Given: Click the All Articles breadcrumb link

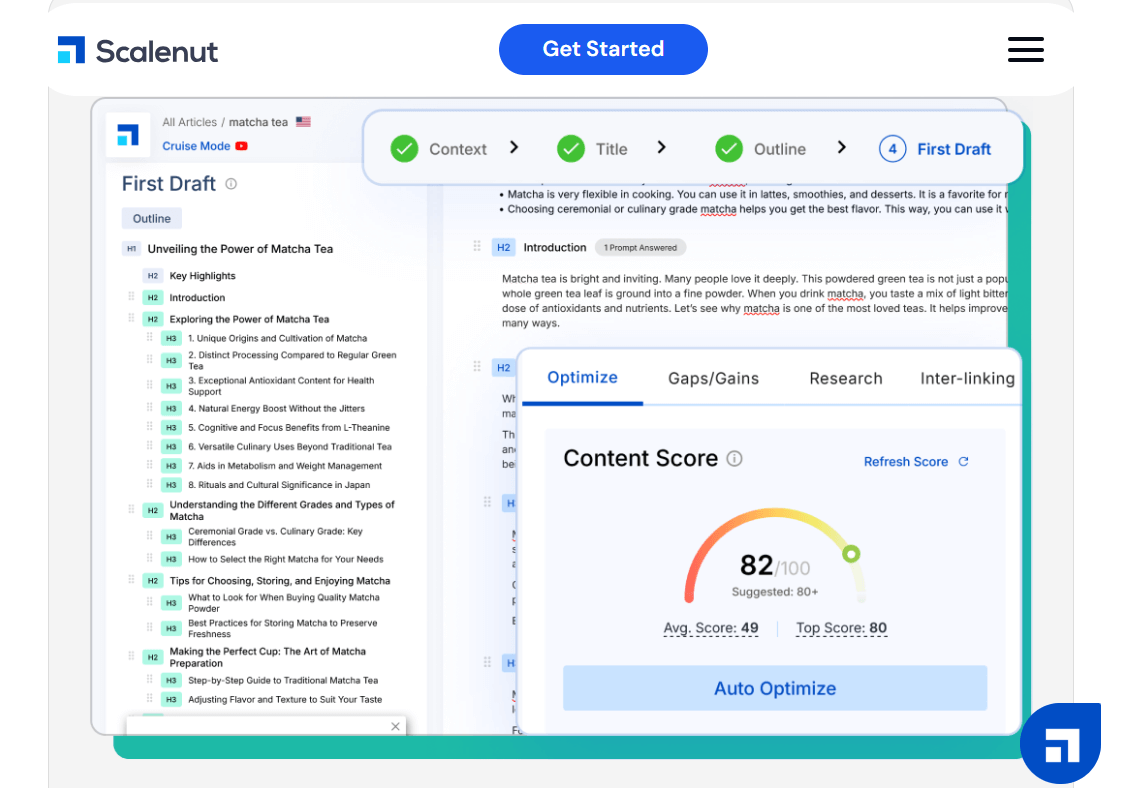Looking at the screenshot, I should pyautogui.click(x=189, y=122).
